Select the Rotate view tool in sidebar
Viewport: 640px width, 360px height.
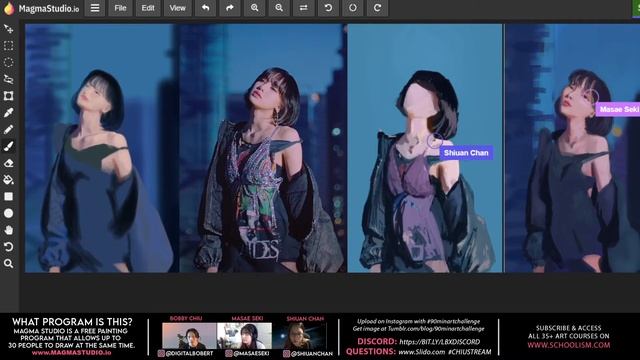point(8,247)
